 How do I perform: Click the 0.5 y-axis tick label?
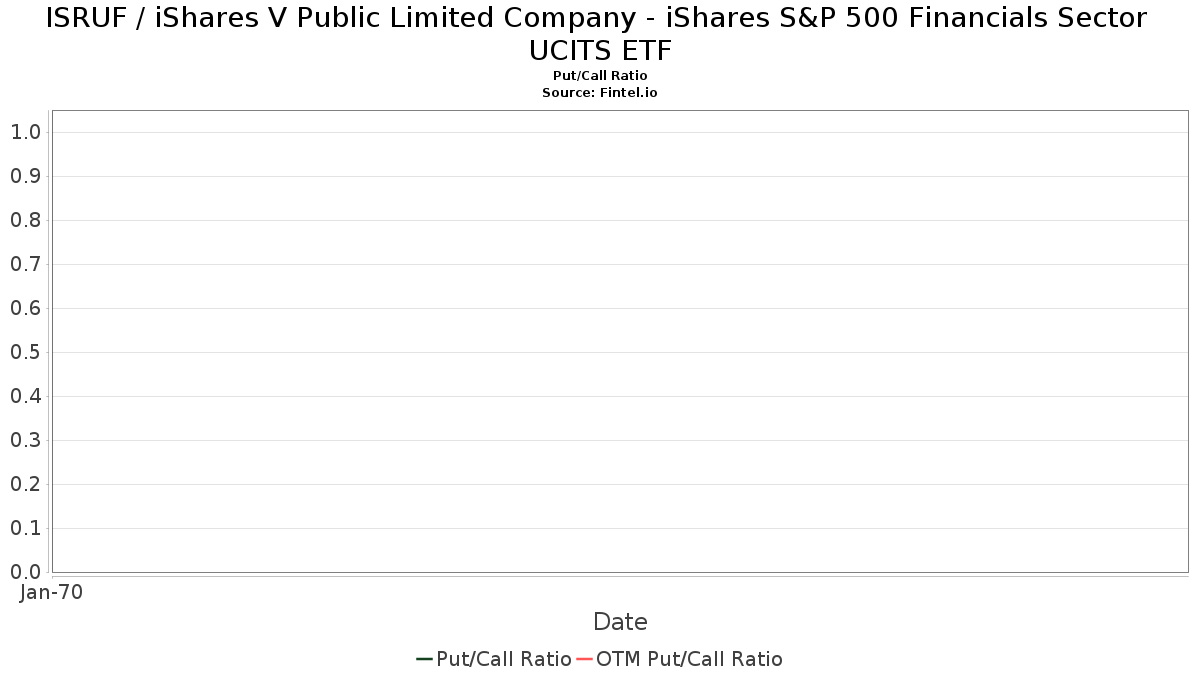[x=26, y=352]
